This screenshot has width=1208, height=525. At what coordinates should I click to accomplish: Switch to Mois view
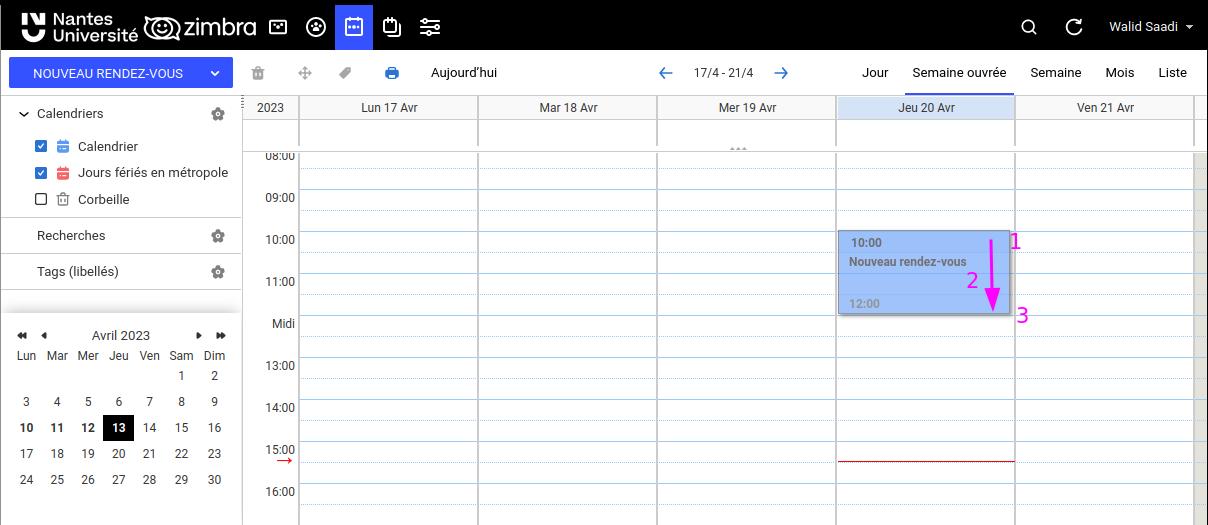pos(1119,73)
